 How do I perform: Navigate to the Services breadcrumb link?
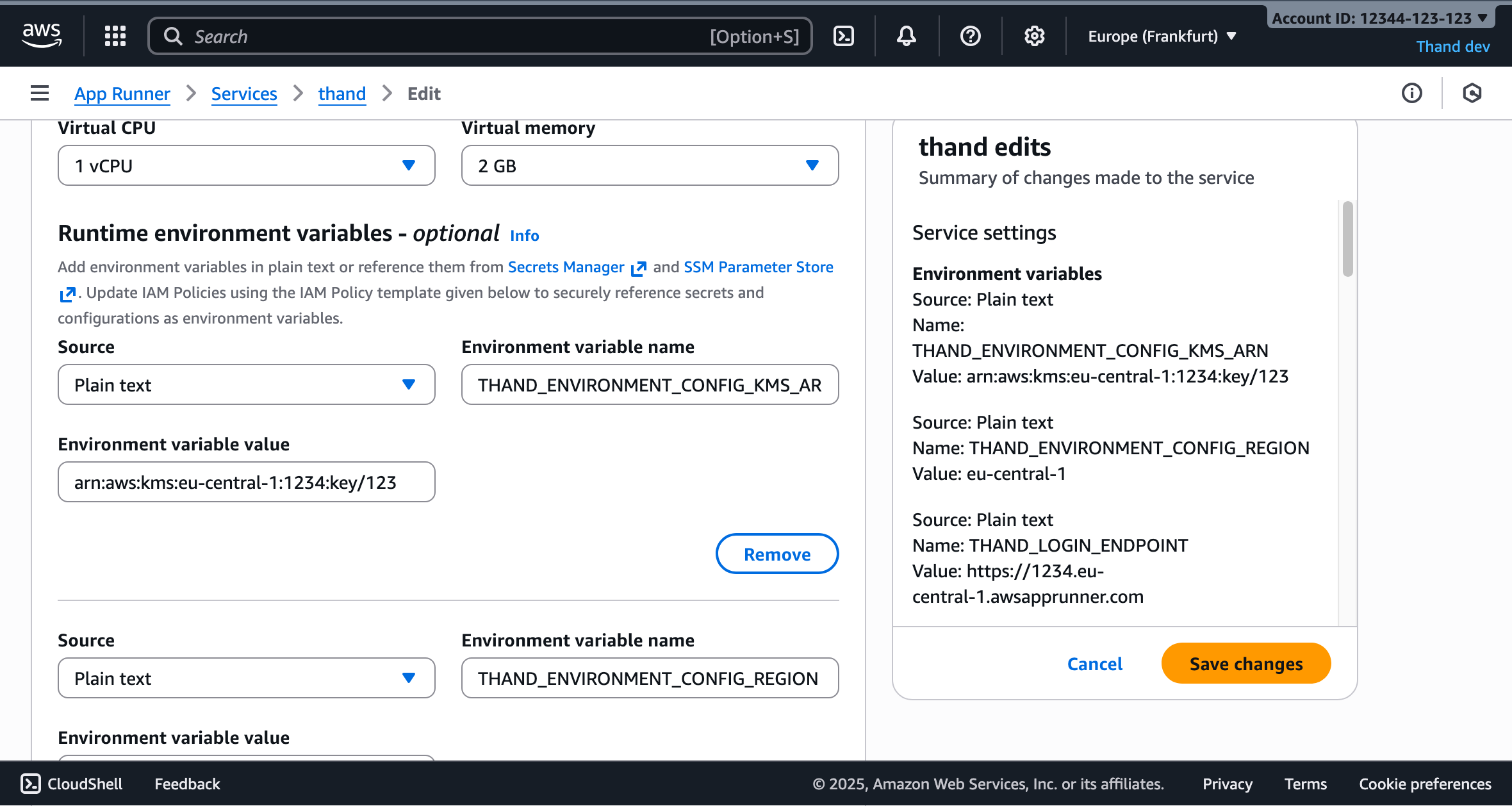(244, 94)
